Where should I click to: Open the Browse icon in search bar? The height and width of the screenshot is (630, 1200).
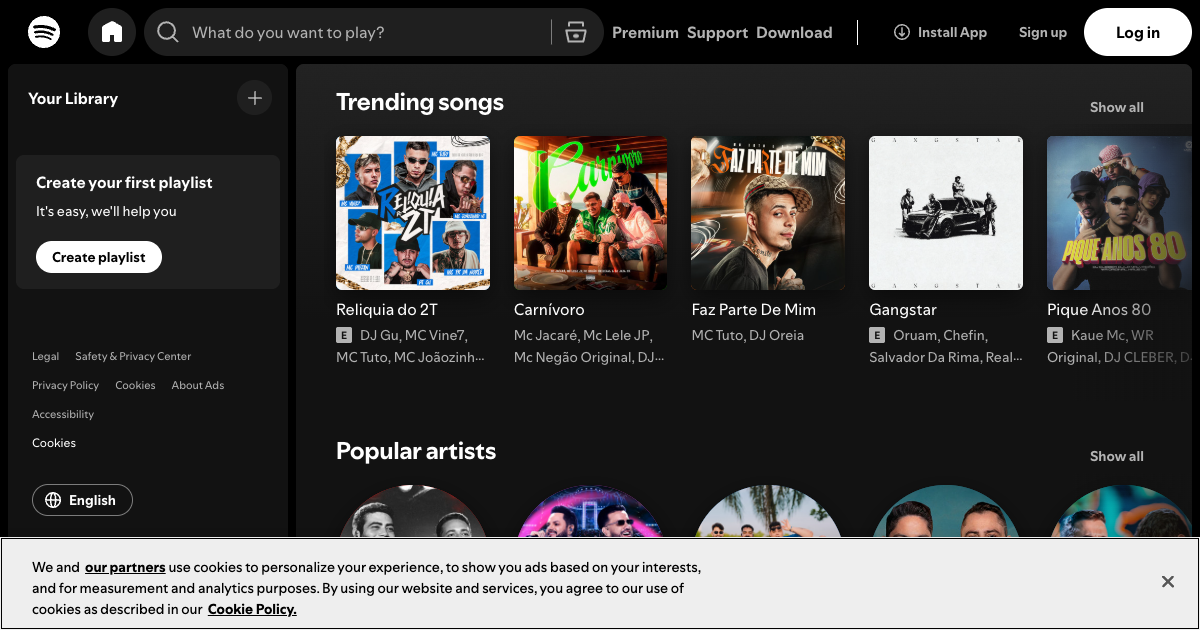[575, 32]
